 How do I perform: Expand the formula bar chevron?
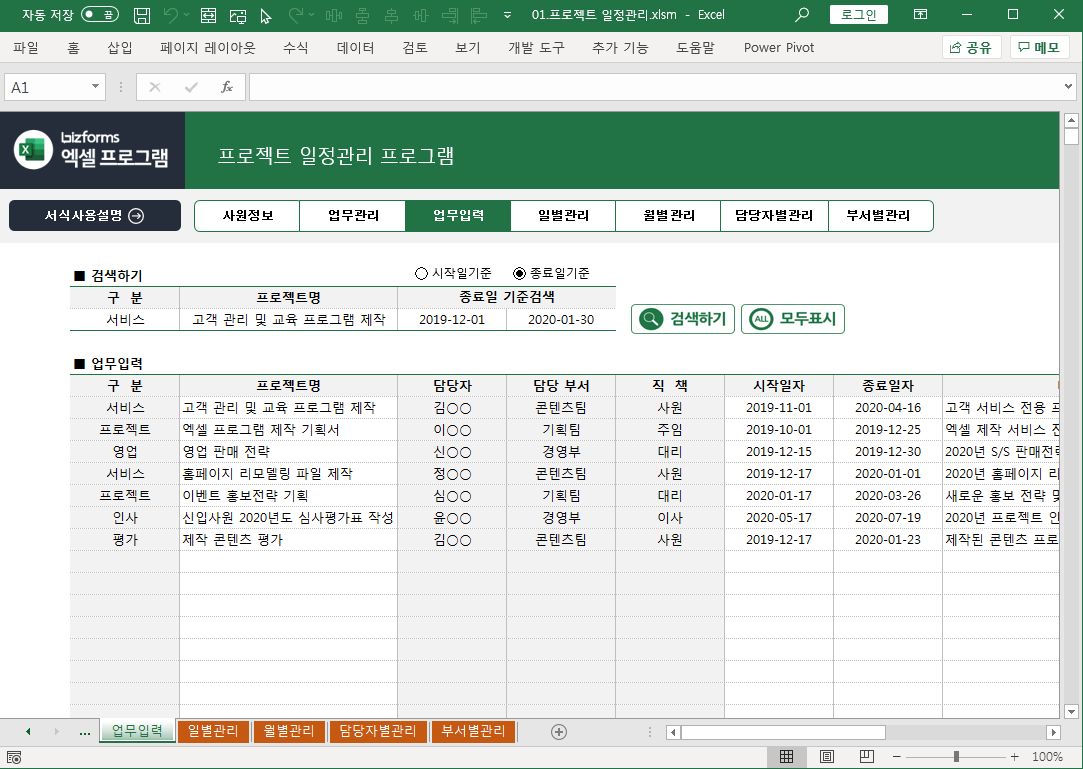[x=1068, y=87]
